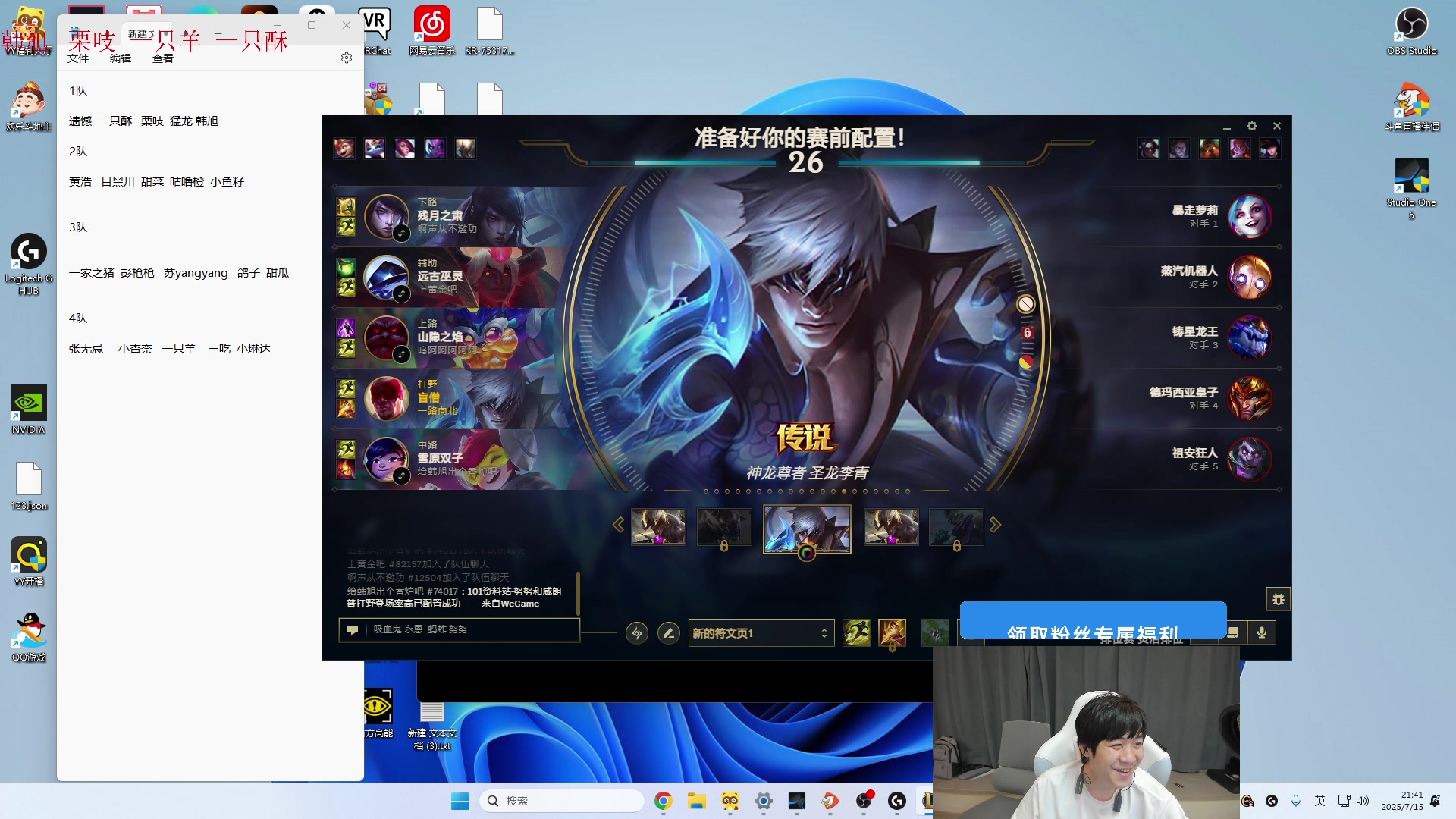Click the edit rune page pencil icon
This screenshot has height=819, width=1456.
click(668, 632)
